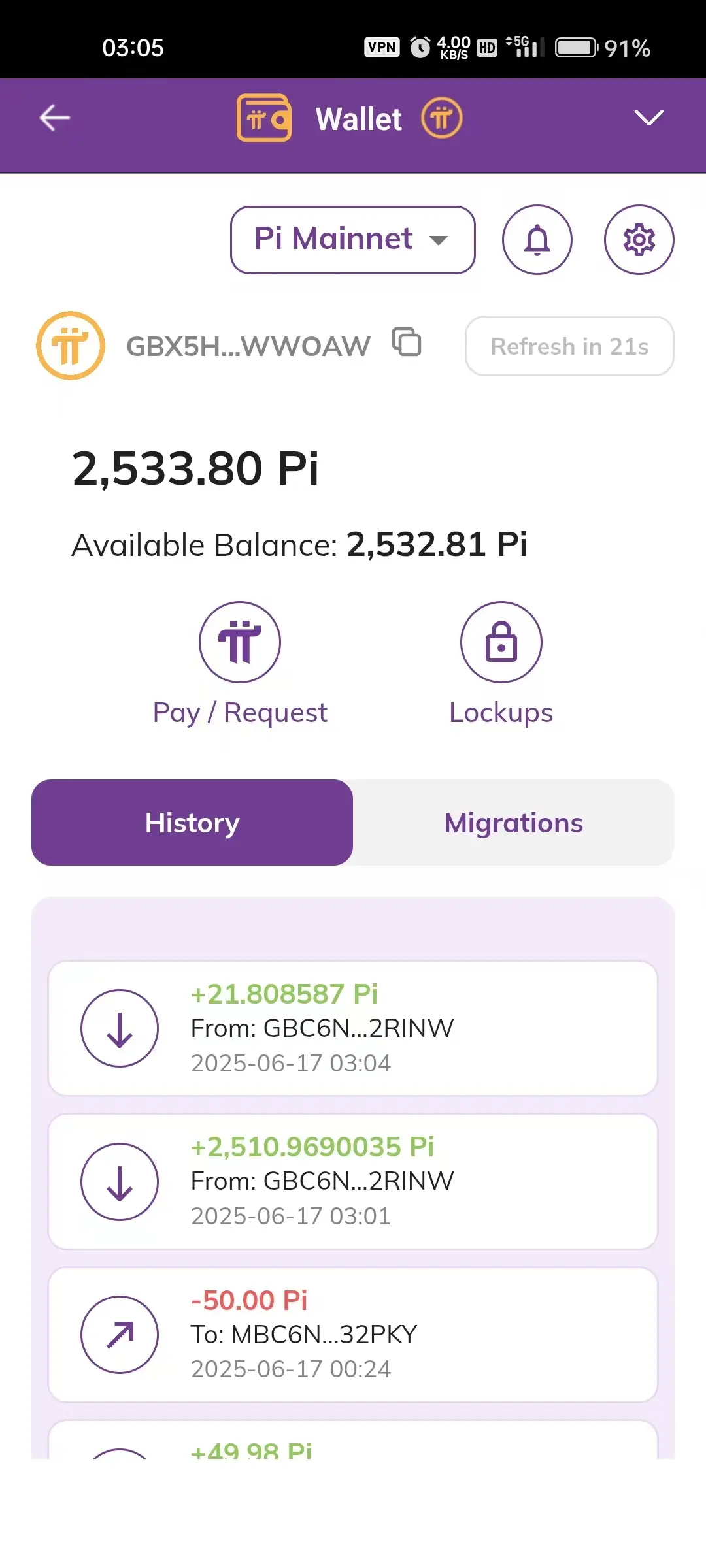
Task: Tap orange Pi coin beside address
Action: click(71, 346)
